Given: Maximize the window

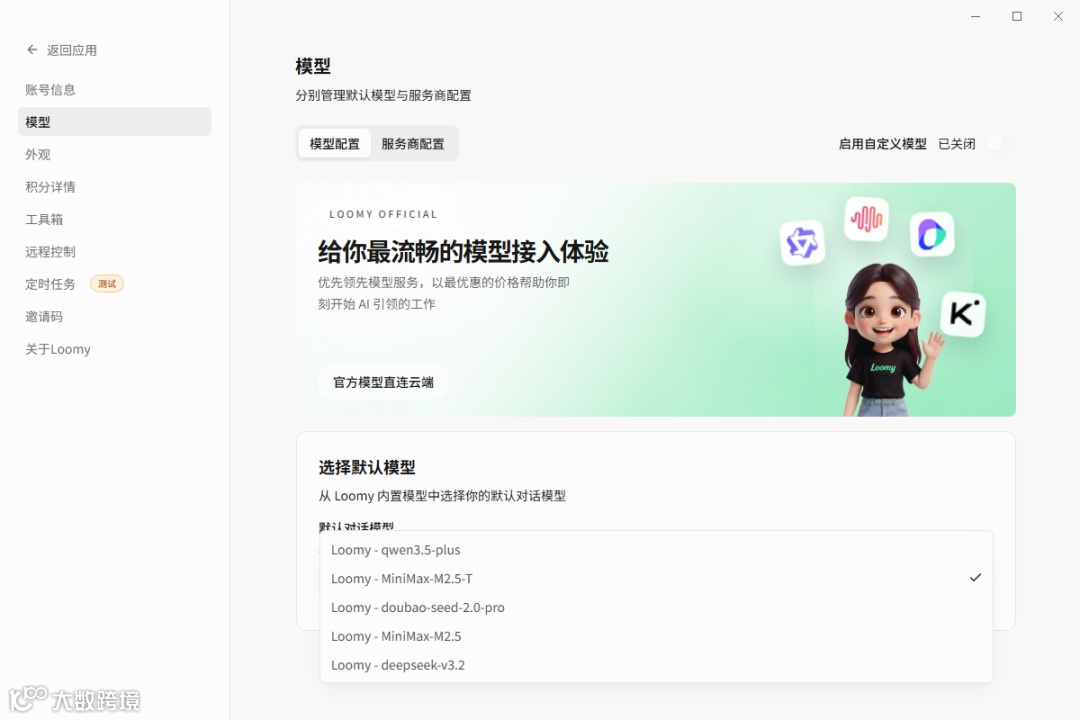Looking at the screenshot, I should 1017,17.
